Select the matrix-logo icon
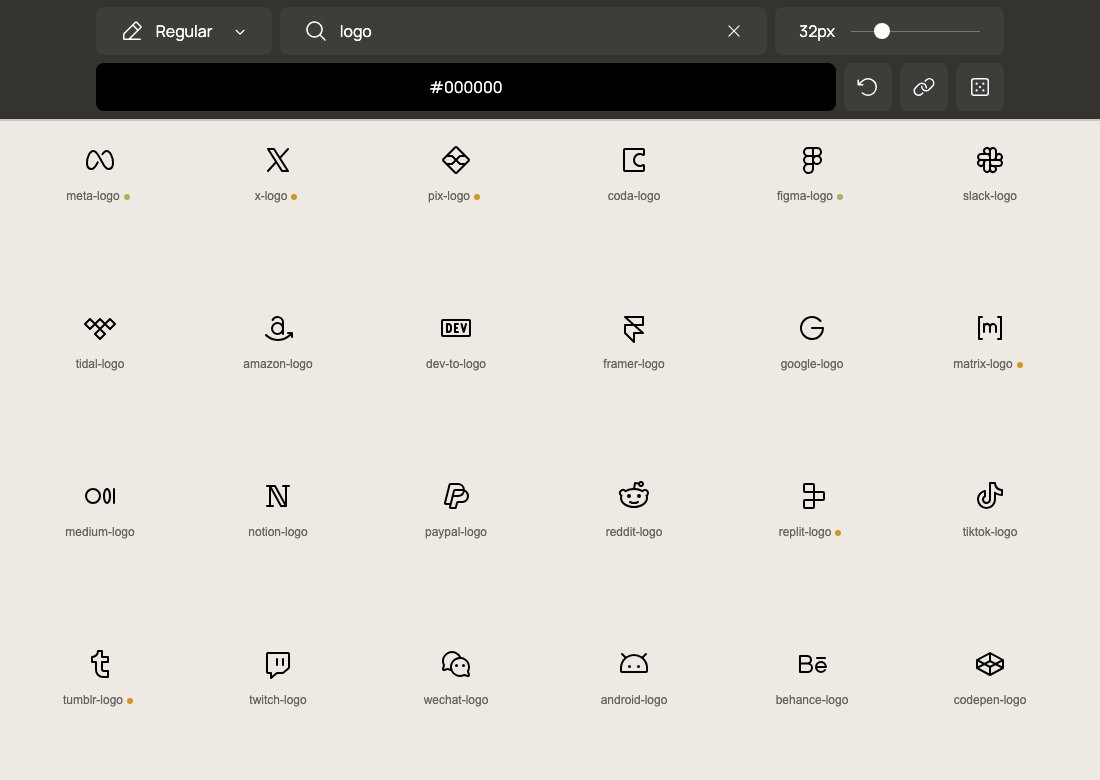The height and width of the screenshot is (780, 1100). (x=990, y=328)
